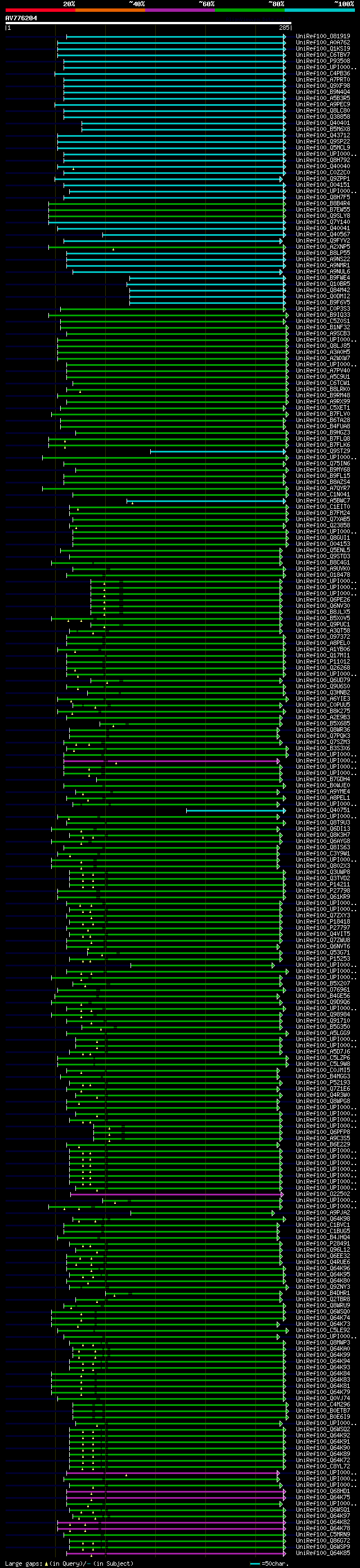Open hit UniRef100_B1NF32
This screenshot has width=360, height=1568.
(x=323, y=328)
